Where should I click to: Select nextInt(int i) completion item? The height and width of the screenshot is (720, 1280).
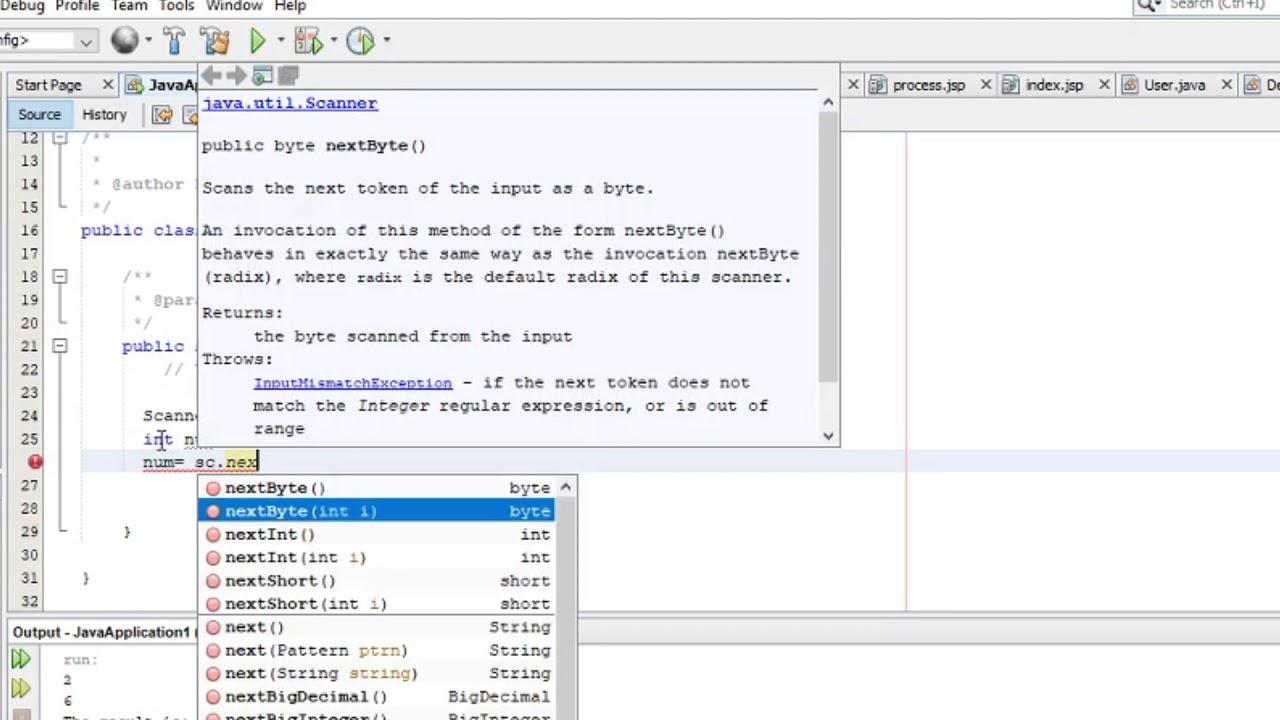coord(377,557)
